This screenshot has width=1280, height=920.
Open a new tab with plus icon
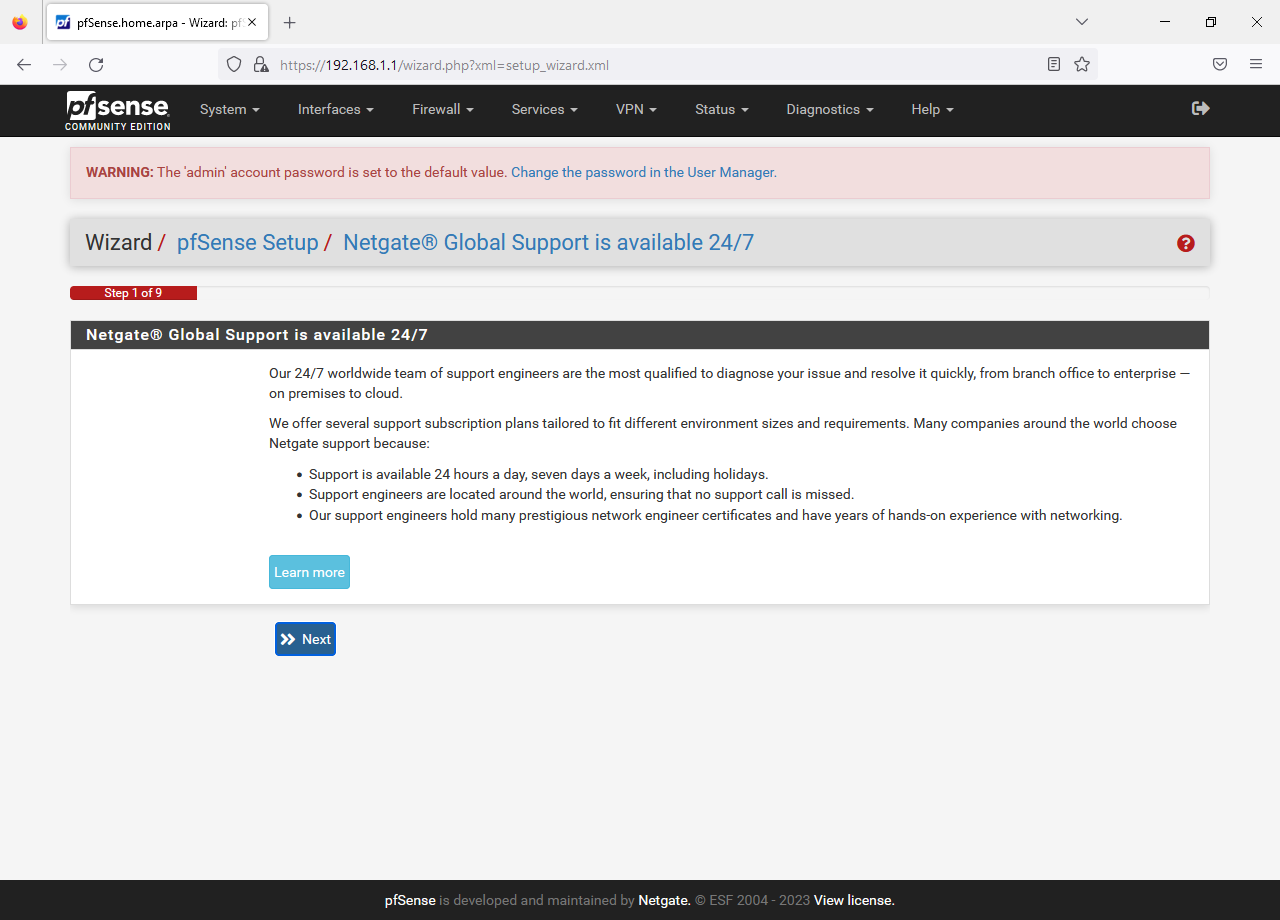290,22
